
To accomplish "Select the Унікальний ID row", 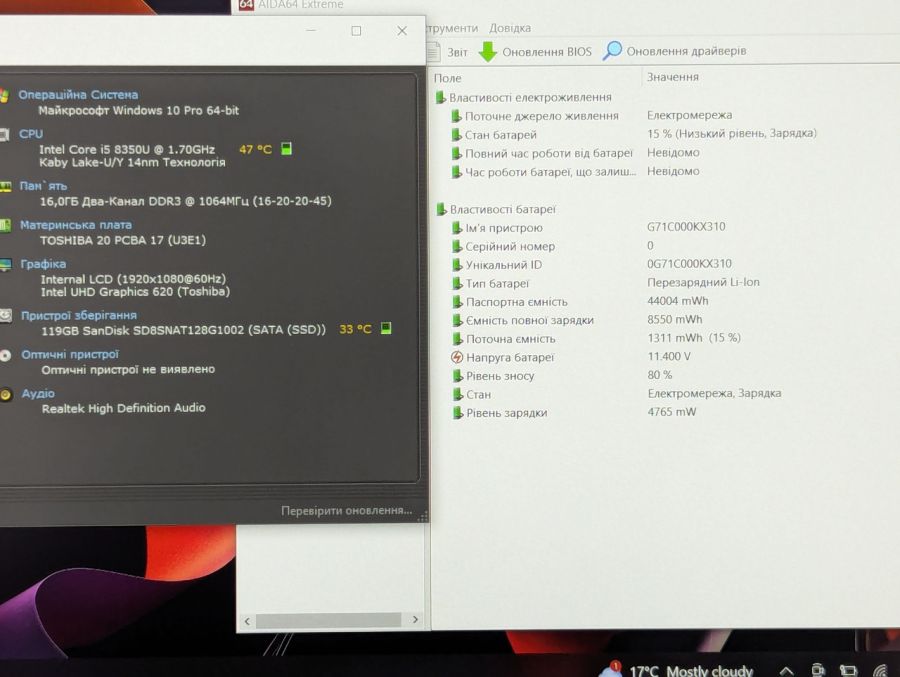I will click(x=497, y=265).
